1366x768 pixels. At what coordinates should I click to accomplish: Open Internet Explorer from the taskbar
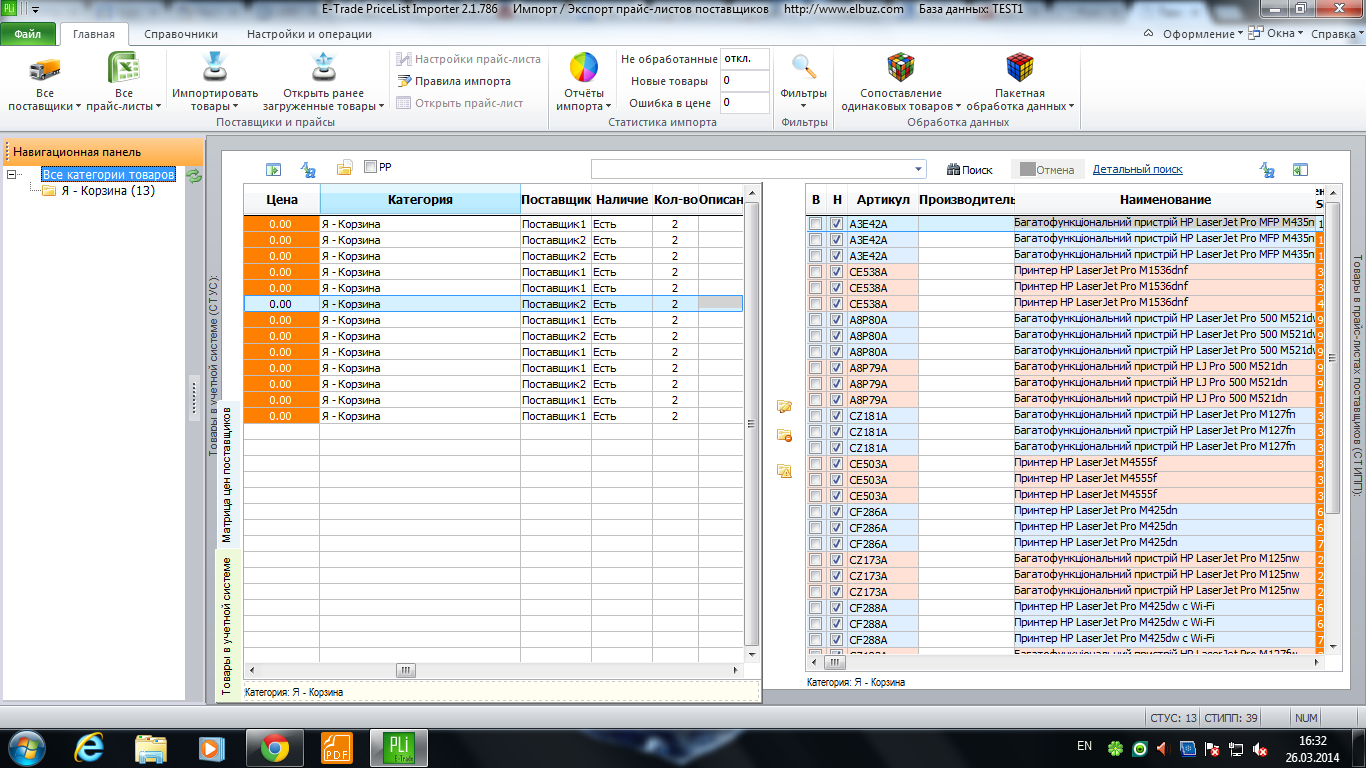pyautogui.click(x=90, y=747)
